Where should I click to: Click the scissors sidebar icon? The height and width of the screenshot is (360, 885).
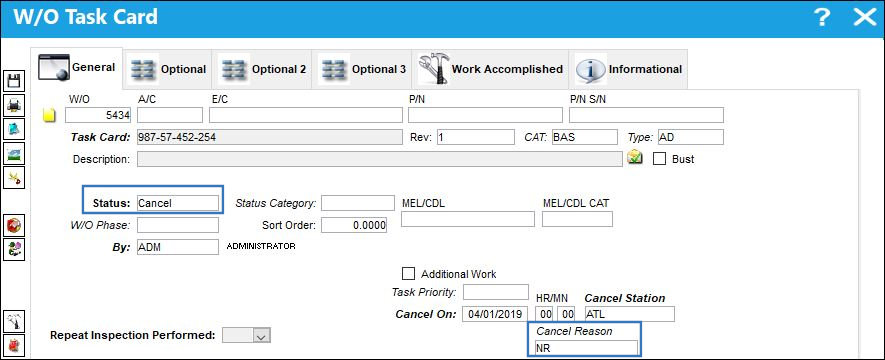click(15, 178)
